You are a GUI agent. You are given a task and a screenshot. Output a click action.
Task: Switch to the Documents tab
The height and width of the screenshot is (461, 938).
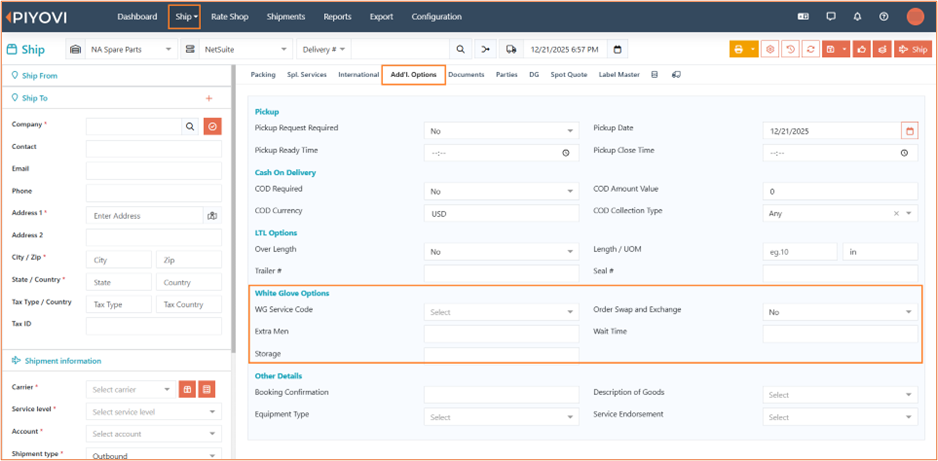466,75
